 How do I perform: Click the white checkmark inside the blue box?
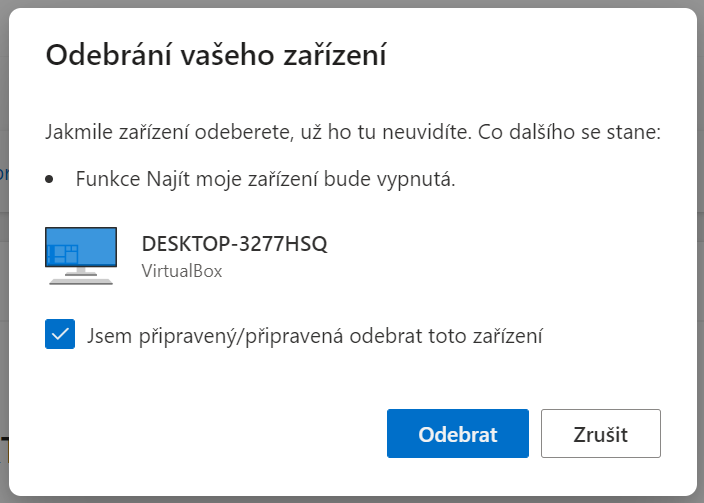point(60,334)
